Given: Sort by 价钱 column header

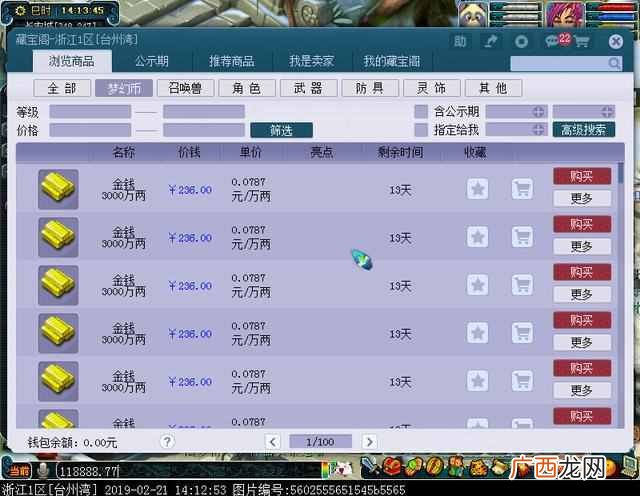Looking at the screenshot, I should (189, 152).
